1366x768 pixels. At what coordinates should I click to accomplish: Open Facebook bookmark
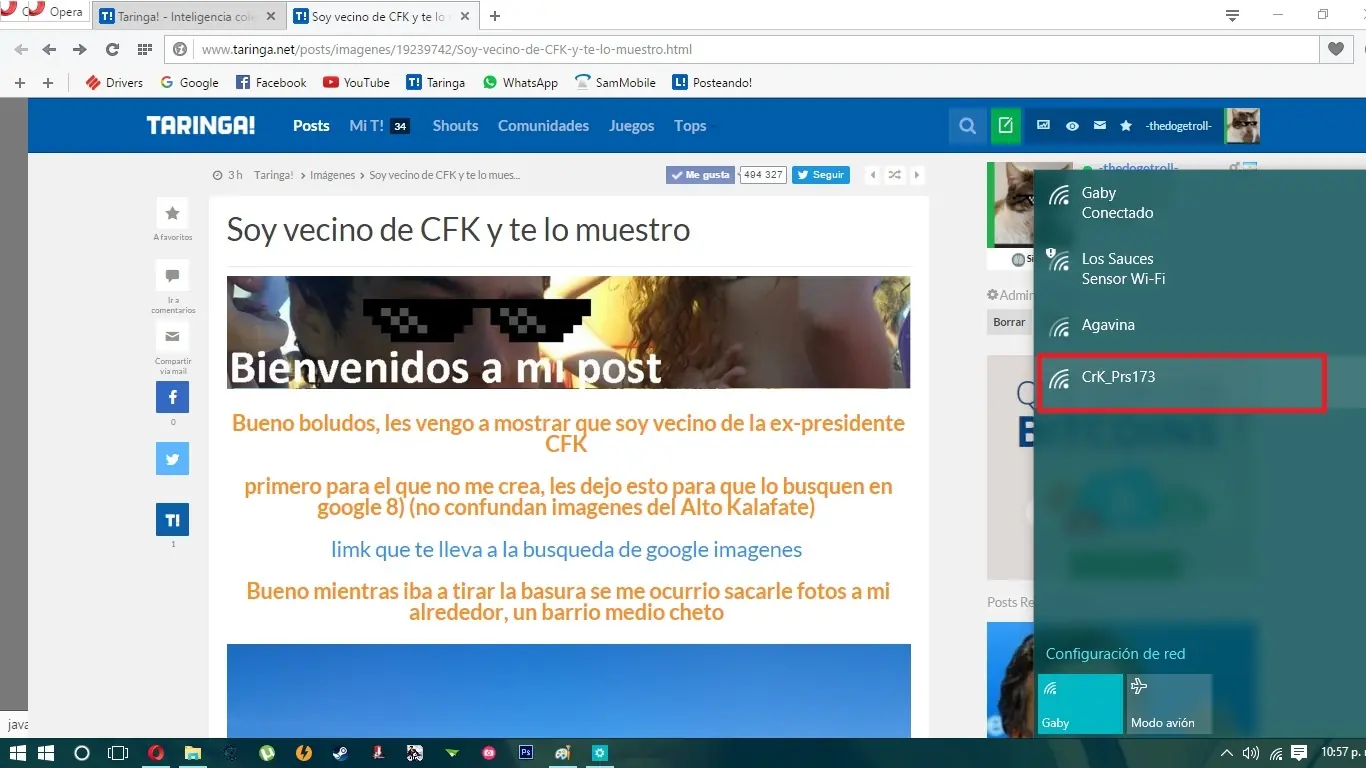point(271,83)
